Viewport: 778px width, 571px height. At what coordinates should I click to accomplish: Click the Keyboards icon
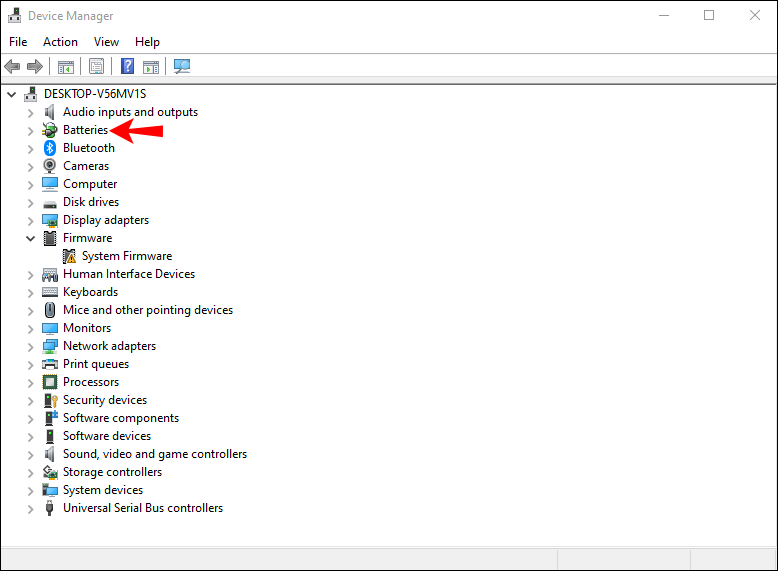click(x=50, y=292)
